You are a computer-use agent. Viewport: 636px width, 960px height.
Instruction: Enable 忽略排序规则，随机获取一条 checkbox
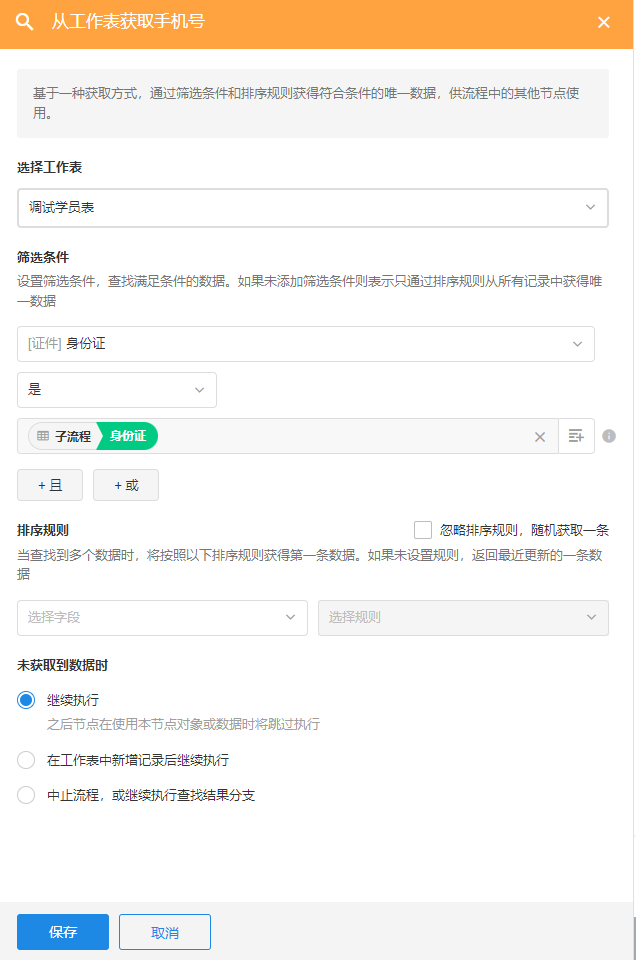pos(423,530)
